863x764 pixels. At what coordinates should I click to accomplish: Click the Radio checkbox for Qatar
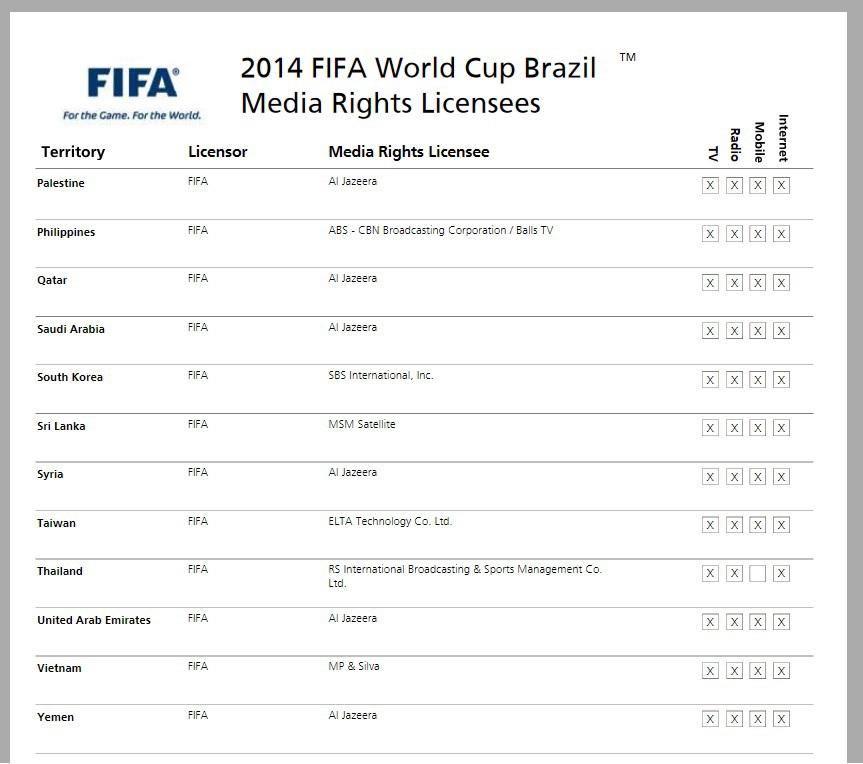[x=734, y=283]
